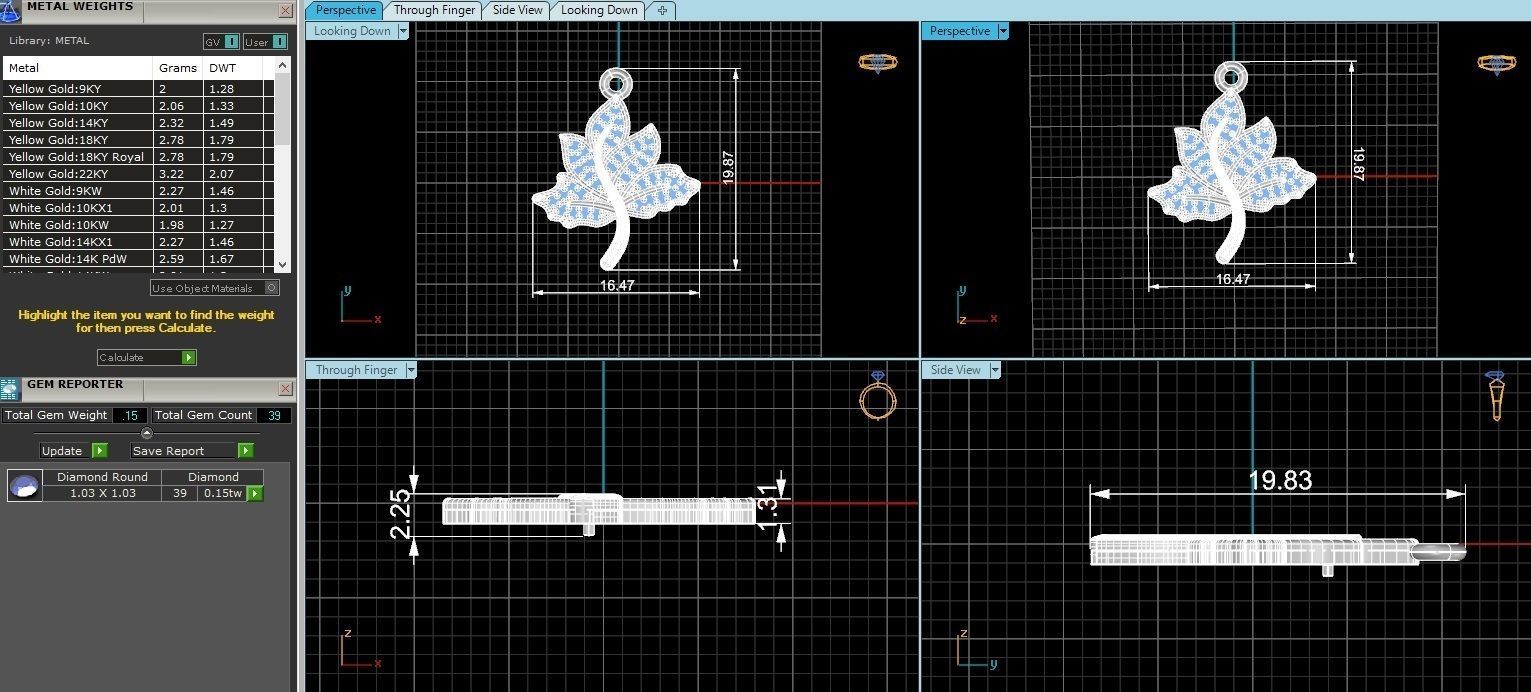1531x692 pixels.
Task: Open the Looking Down viewport dropdown
Action: click(403, 31)
